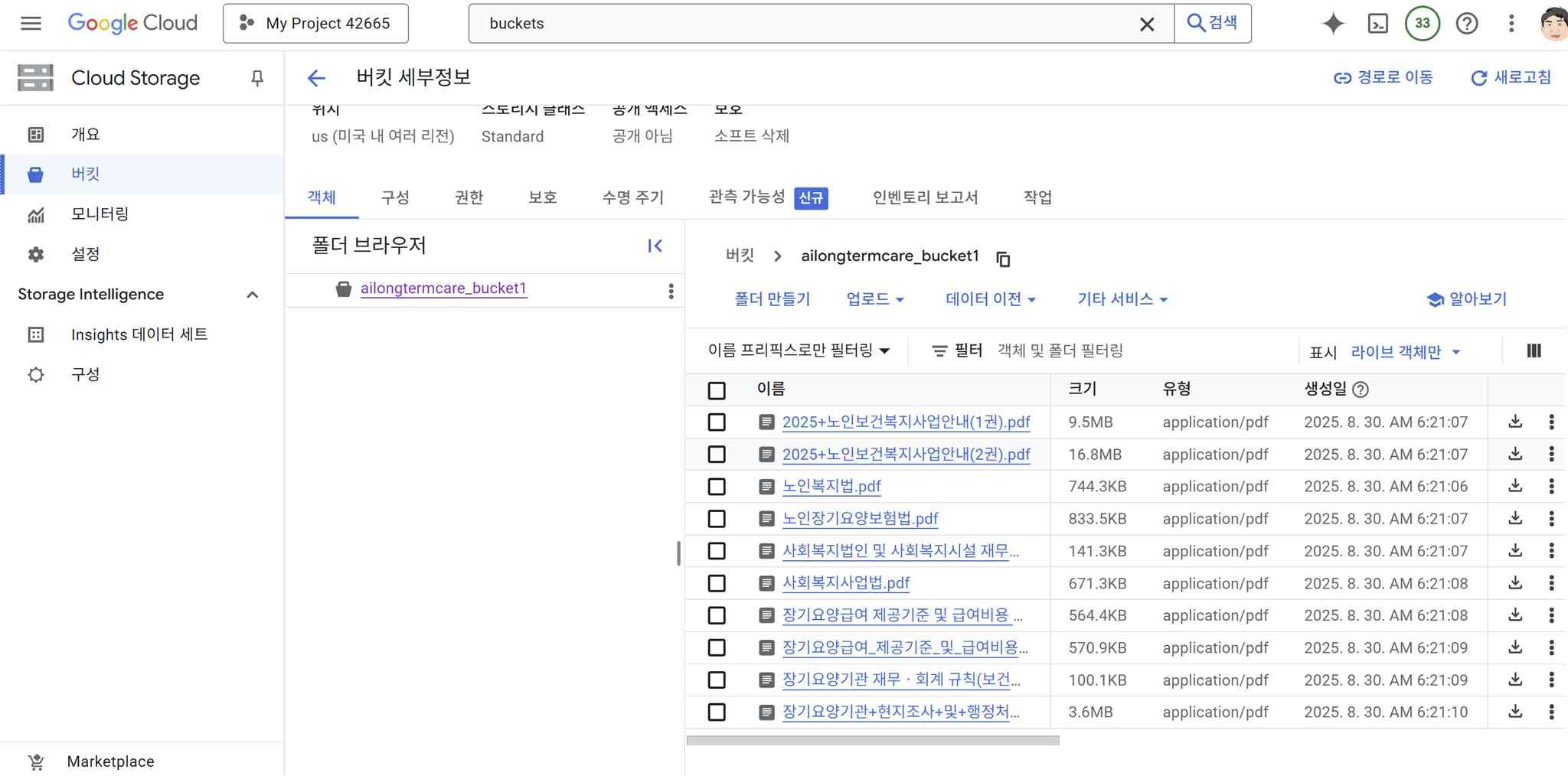Clear the buckets search text

coord(1146,24)
